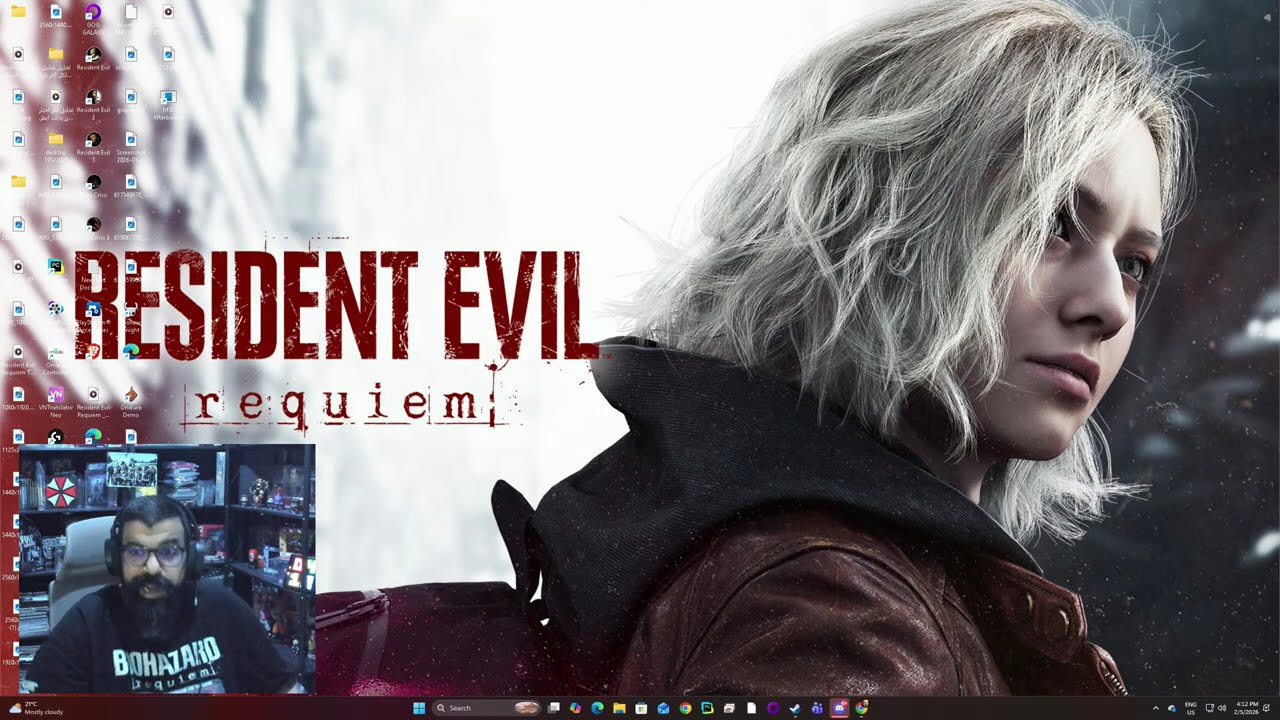Open network and volume quick settings
The image size is (1280, 720).
[1216, 708]
